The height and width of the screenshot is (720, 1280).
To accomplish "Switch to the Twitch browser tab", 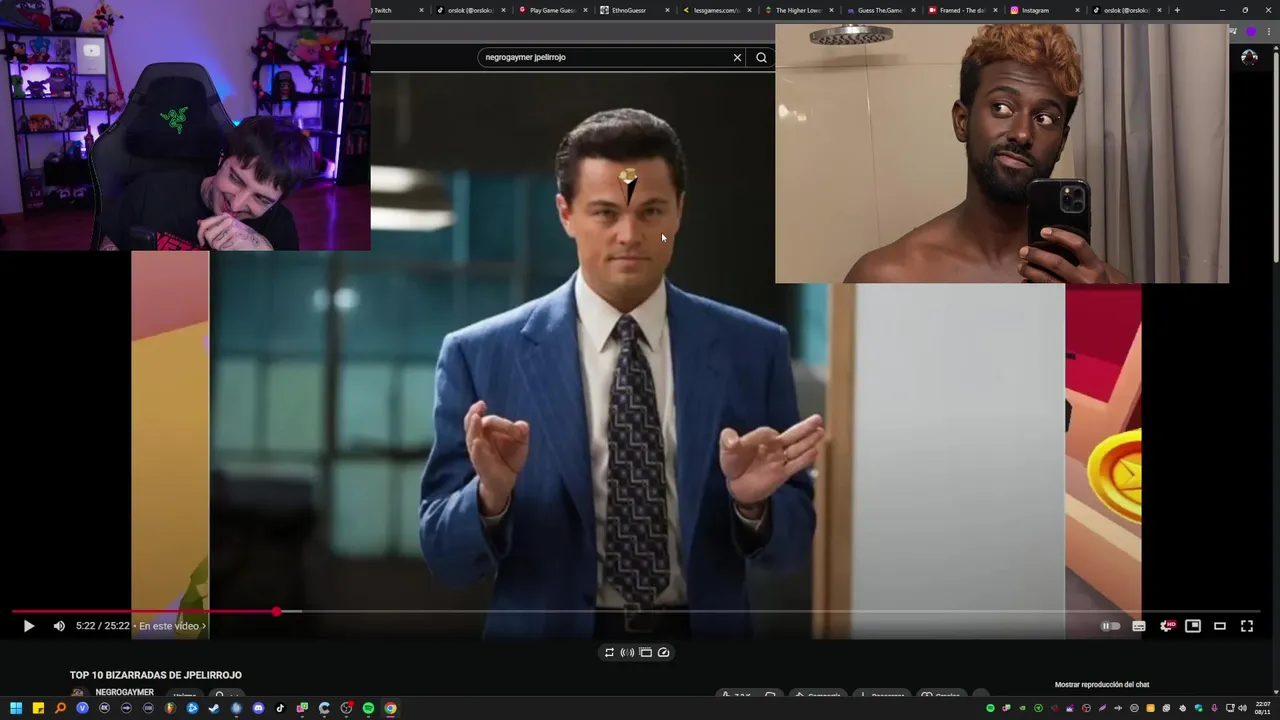I will 395,10.
